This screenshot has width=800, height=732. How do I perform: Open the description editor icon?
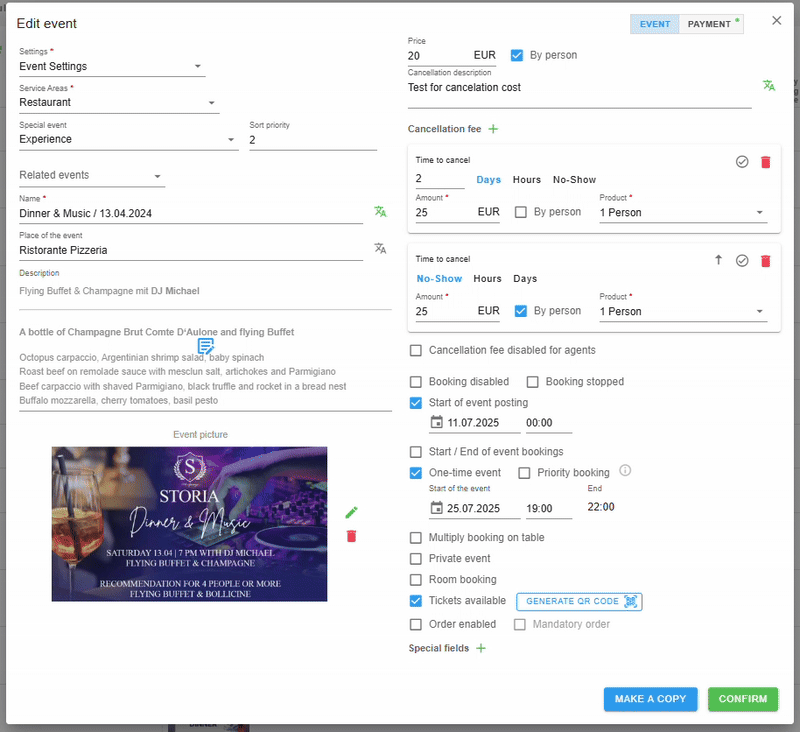(x=206, y=346)
